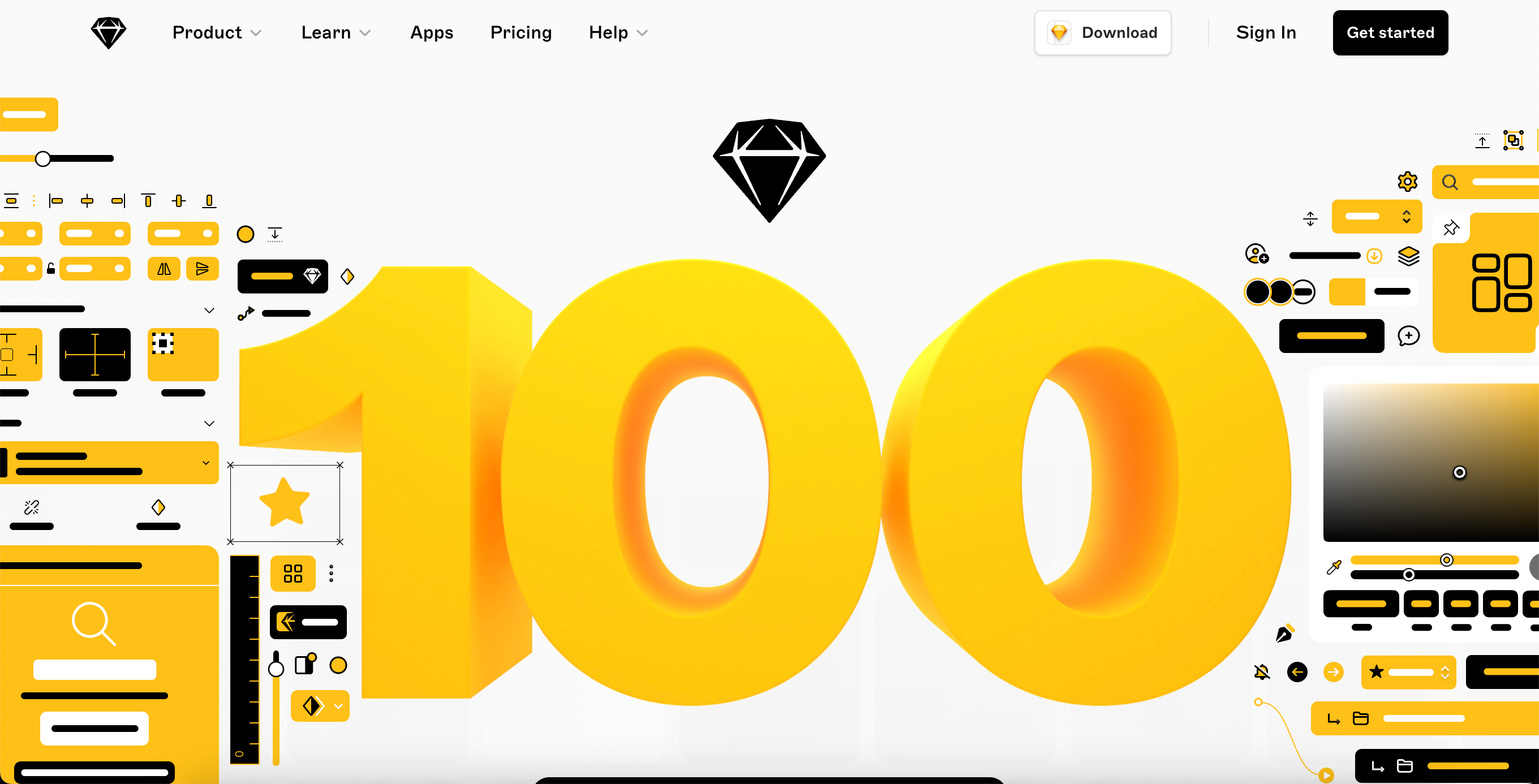Screen dimensions: 1539x784
Task: Click the Download button
Action: point(1102,33)
